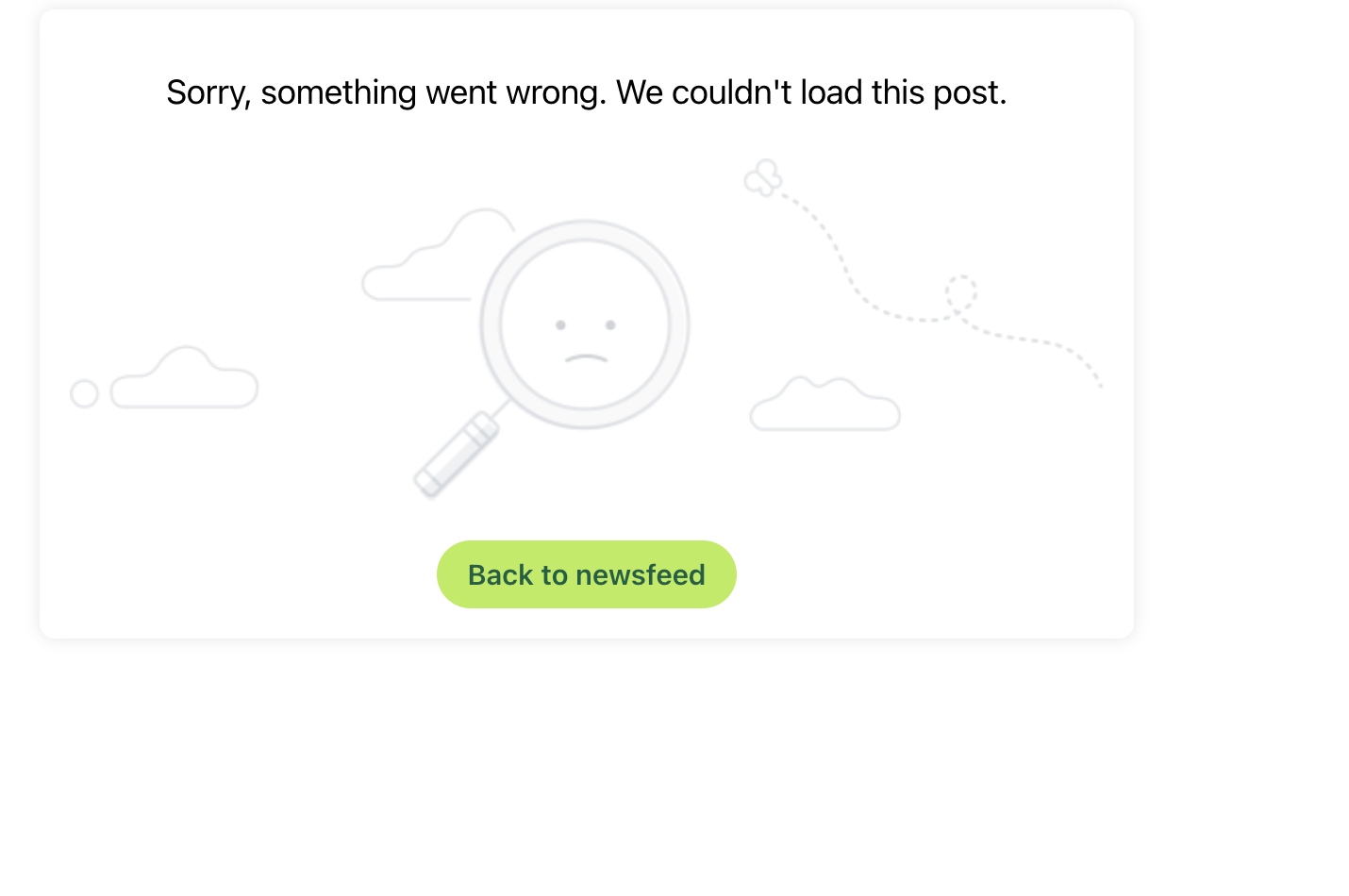The image size is (1349, 896).
Task: Click the Back to newsfeed button
Action: coord(586,574)
